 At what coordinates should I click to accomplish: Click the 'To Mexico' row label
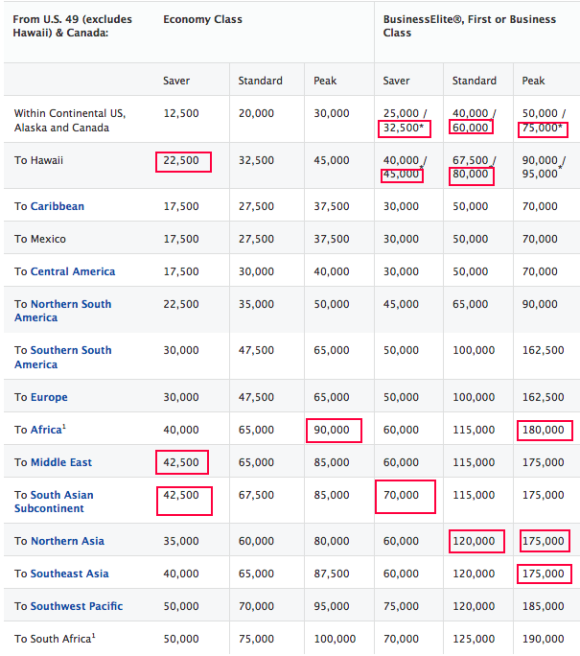(x=40, y=239)
